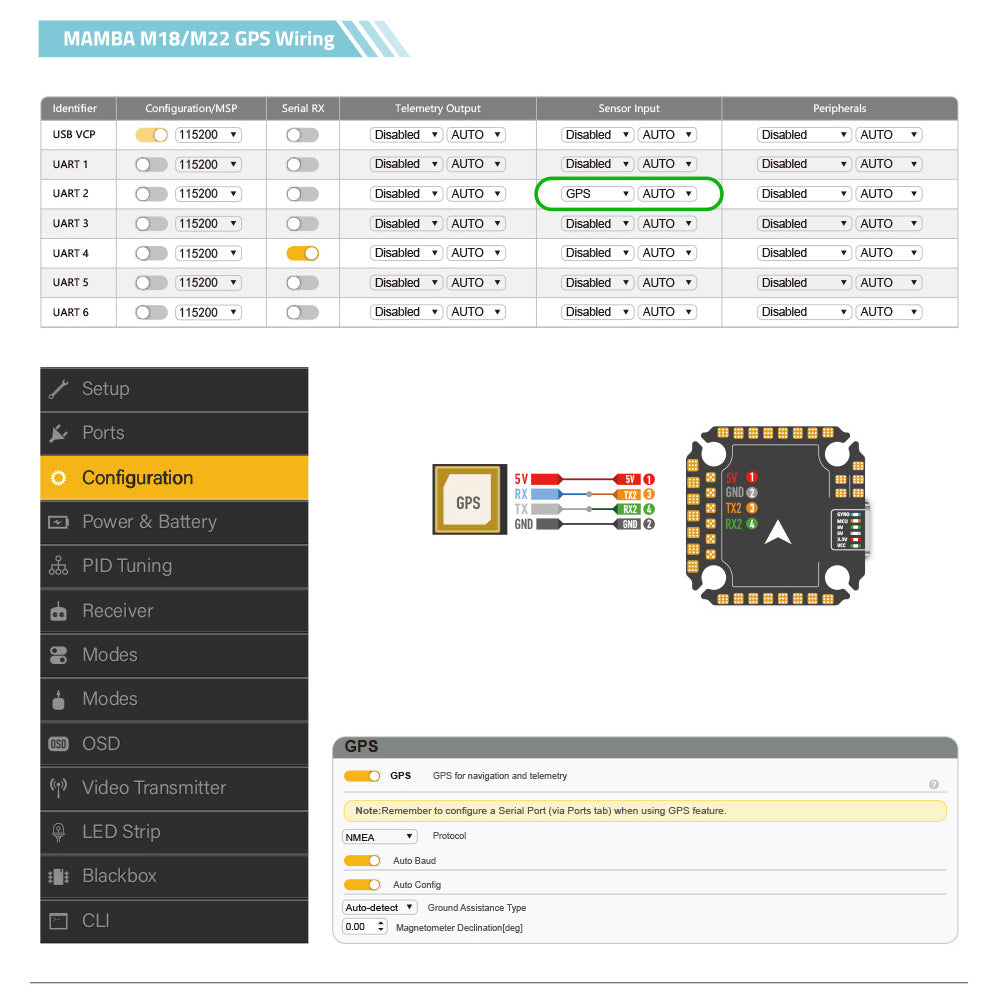The image size is (1000, 1004).
Task: Disable the UART 4 Serial RX toggle
Action: (x=302, y=253)
